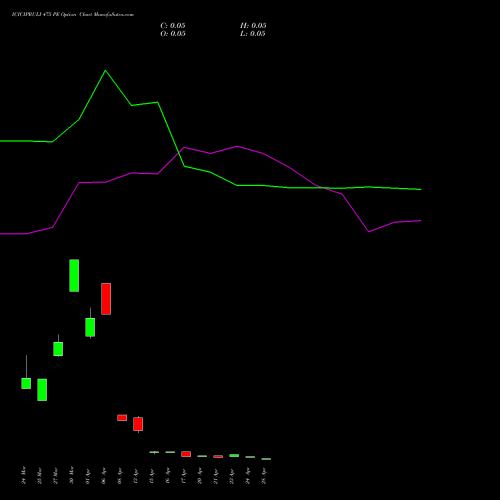Select the green candle above 25 Mar
500x500 pixels.
pyautogui.click(x=42, y=390)
